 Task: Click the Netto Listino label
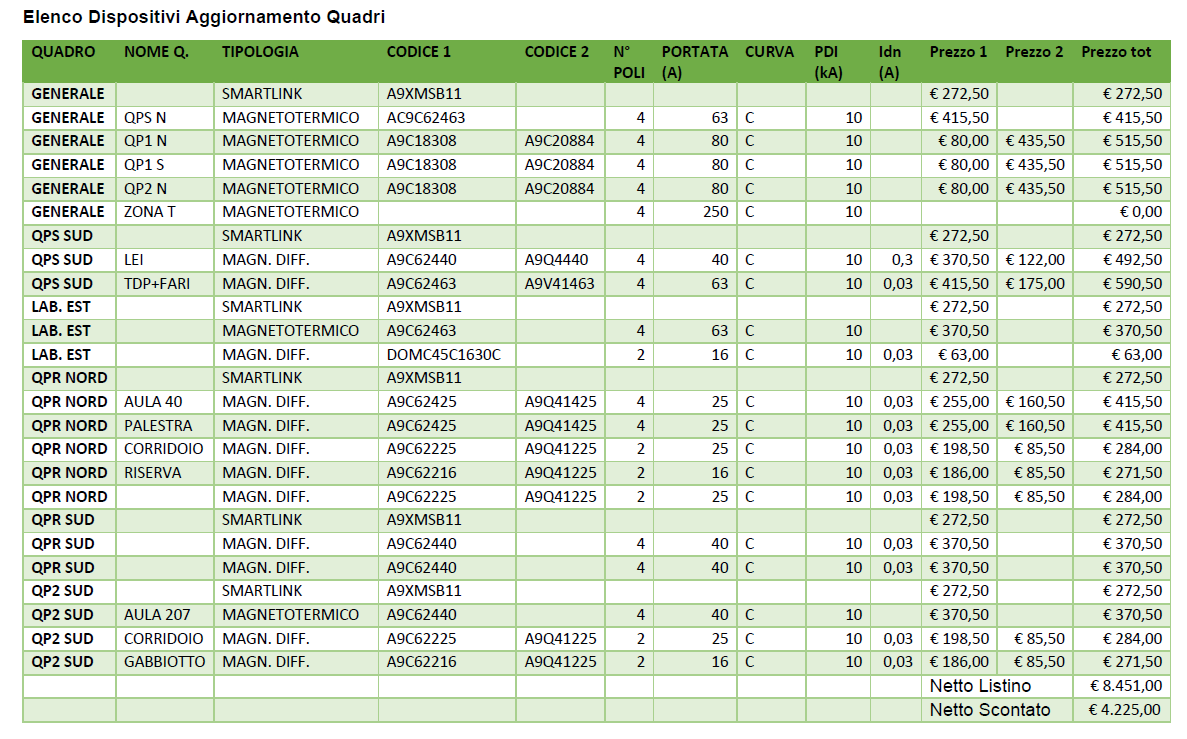click(x=979, y=686)
